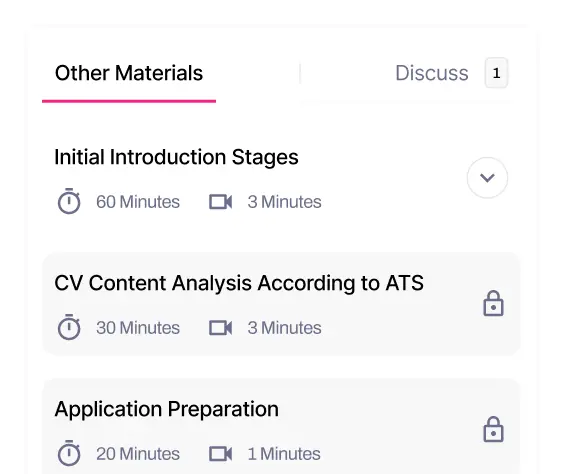Open the Application Preparation lesson title

[x=167, y=409]
